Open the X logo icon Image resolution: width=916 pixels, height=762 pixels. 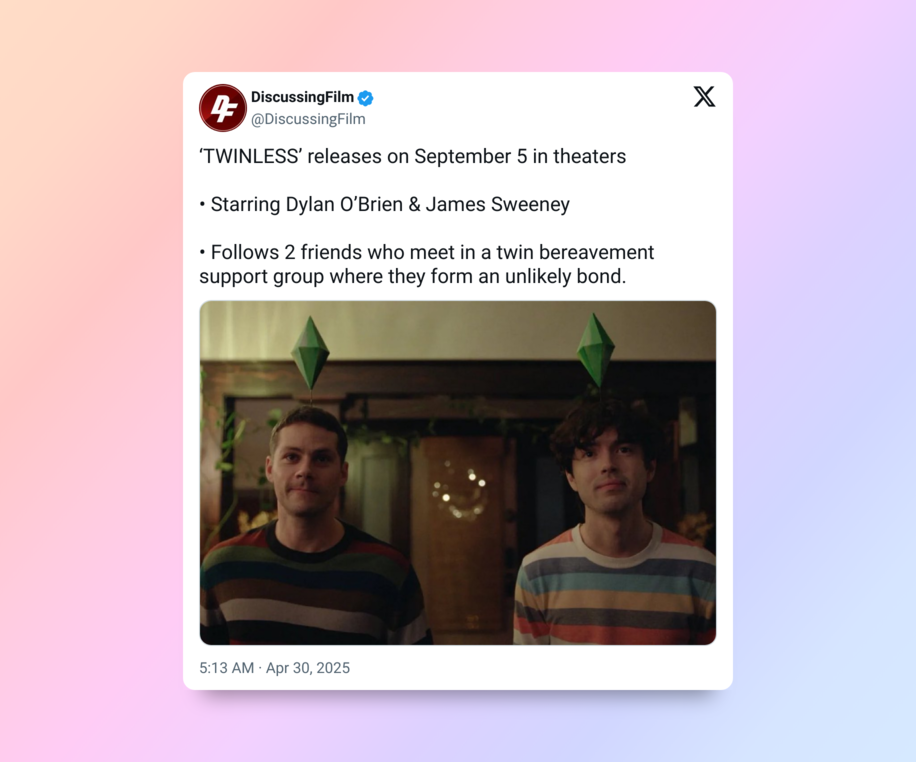pos(705,96)
